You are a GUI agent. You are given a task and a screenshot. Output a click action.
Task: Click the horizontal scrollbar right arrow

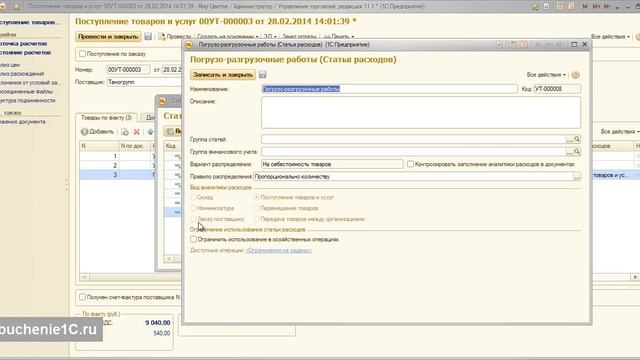[x=635, y=277]
